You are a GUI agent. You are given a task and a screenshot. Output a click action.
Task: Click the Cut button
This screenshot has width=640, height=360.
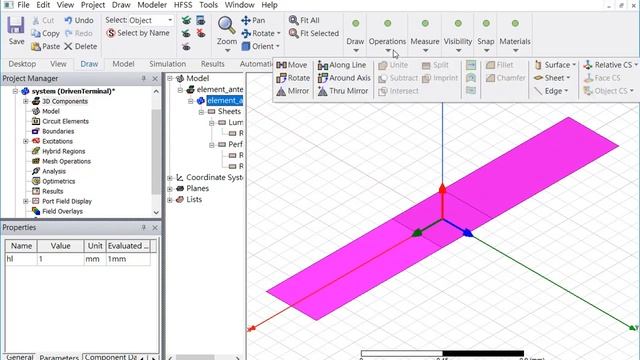[x=43, y=20]
